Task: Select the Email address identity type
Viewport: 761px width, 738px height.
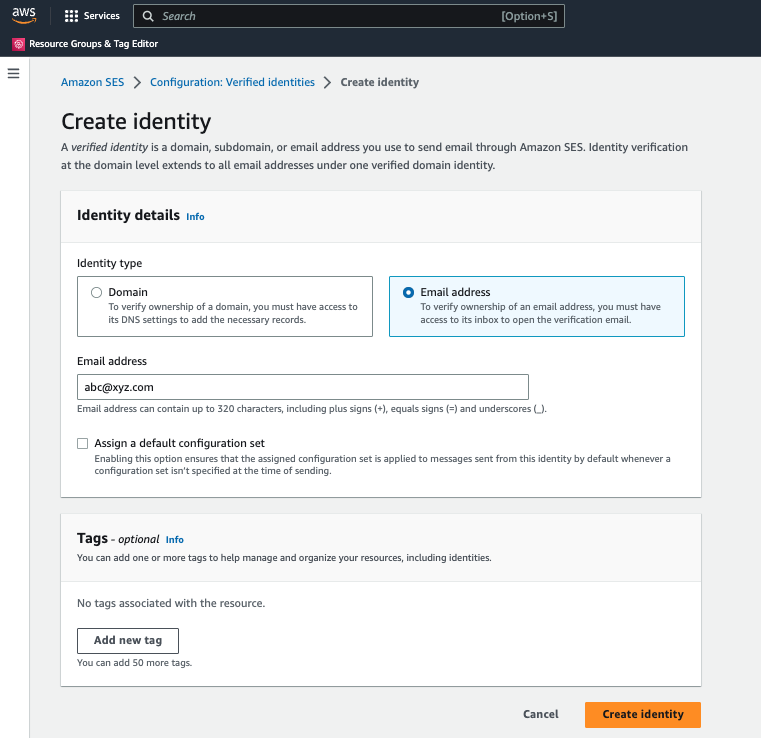Action: [x=408, y=292]
